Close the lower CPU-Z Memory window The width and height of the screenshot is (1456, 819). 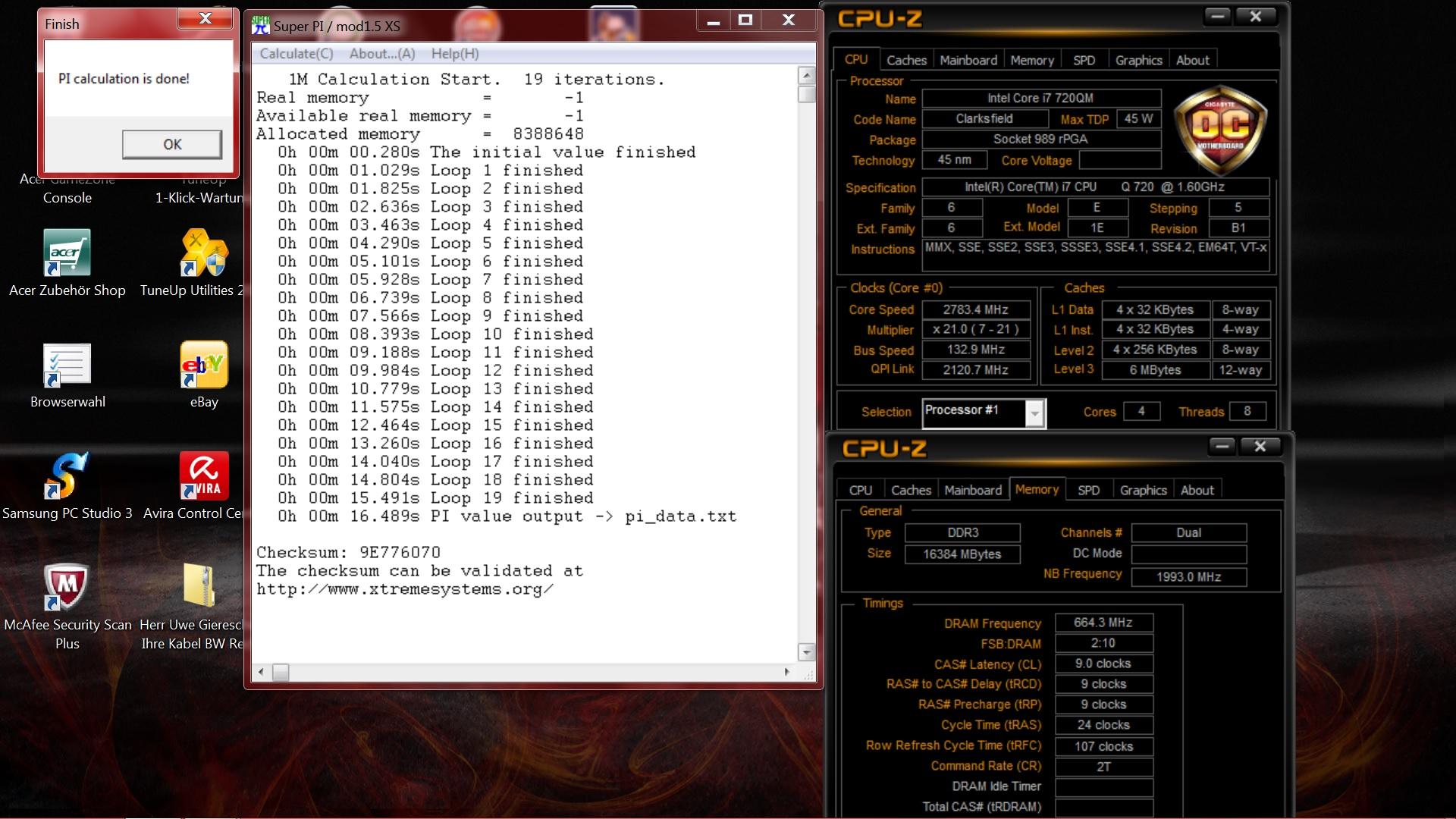pos(1260,446)
